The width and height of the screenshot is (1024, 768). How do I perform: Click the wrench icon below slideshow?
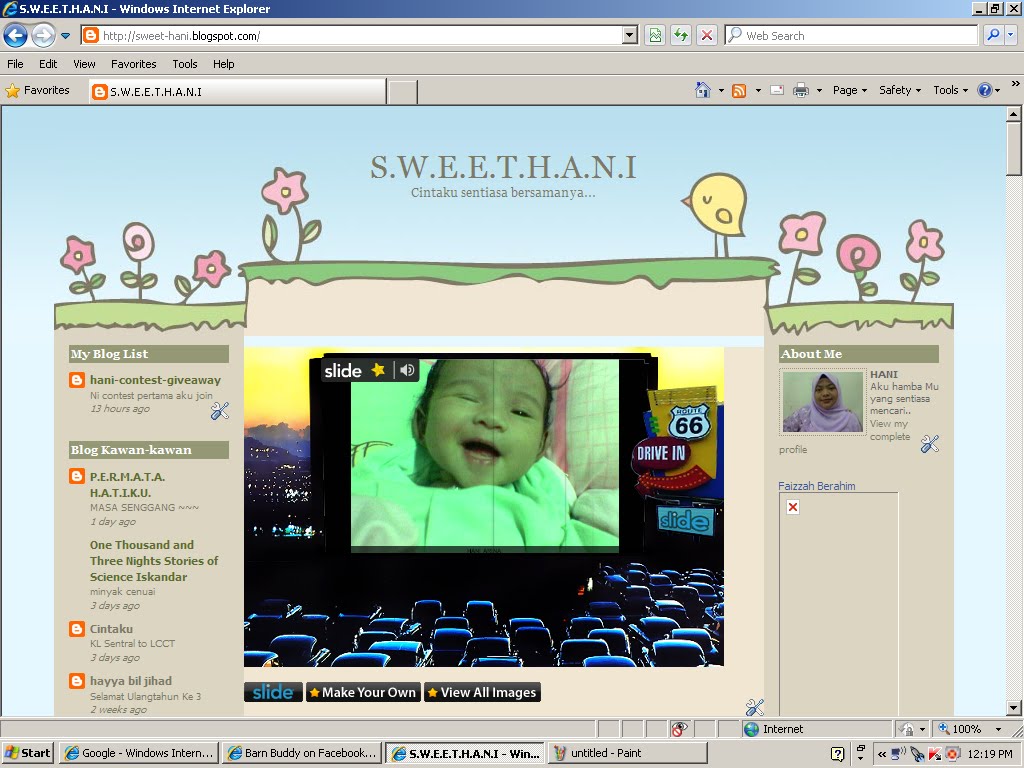tap(754, 707)
